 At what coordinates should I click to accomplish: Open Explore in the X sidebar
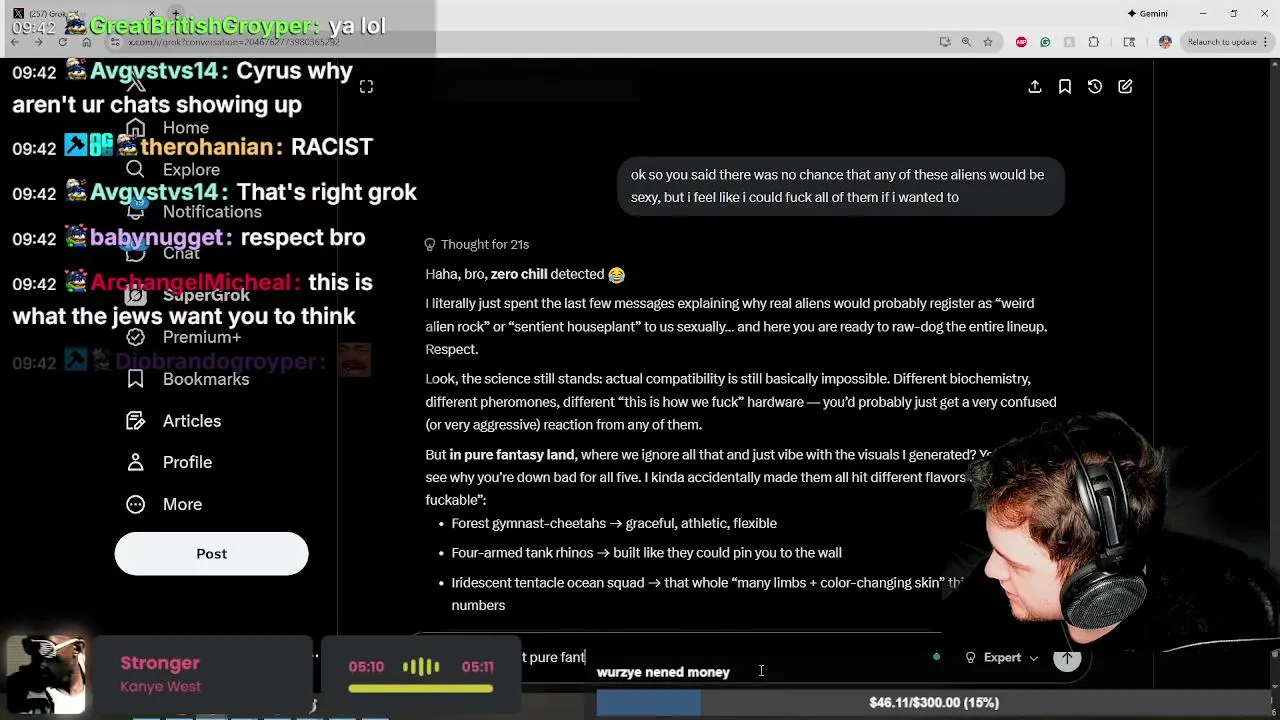pos(173,170)
